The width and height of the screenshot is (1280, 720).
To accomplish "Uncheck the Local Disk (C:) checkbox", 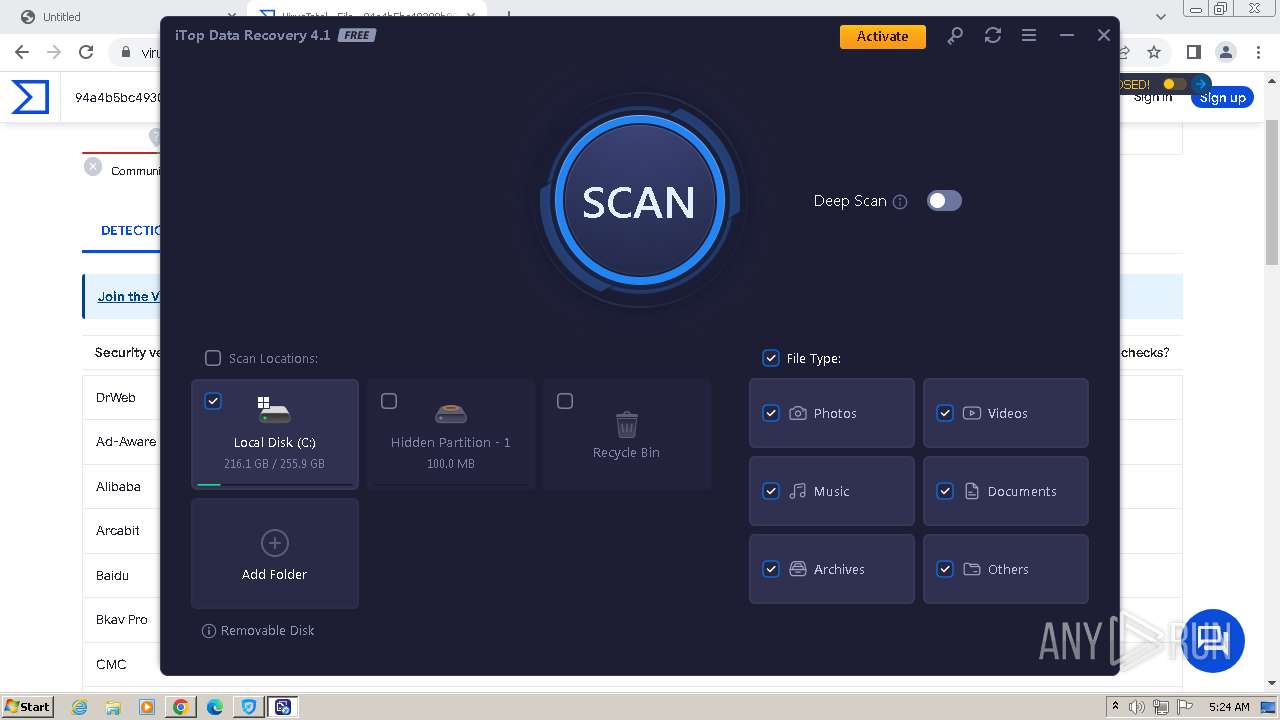I will click(213, 401).
